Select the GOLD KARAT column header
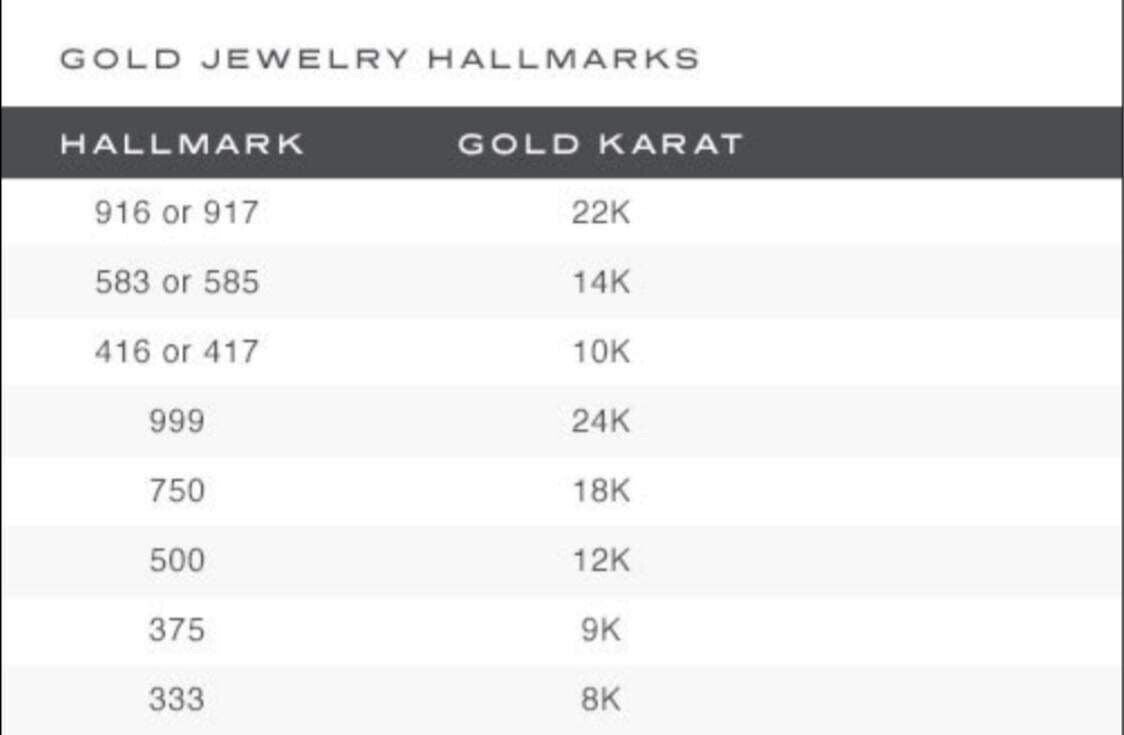 pos(600,143)
